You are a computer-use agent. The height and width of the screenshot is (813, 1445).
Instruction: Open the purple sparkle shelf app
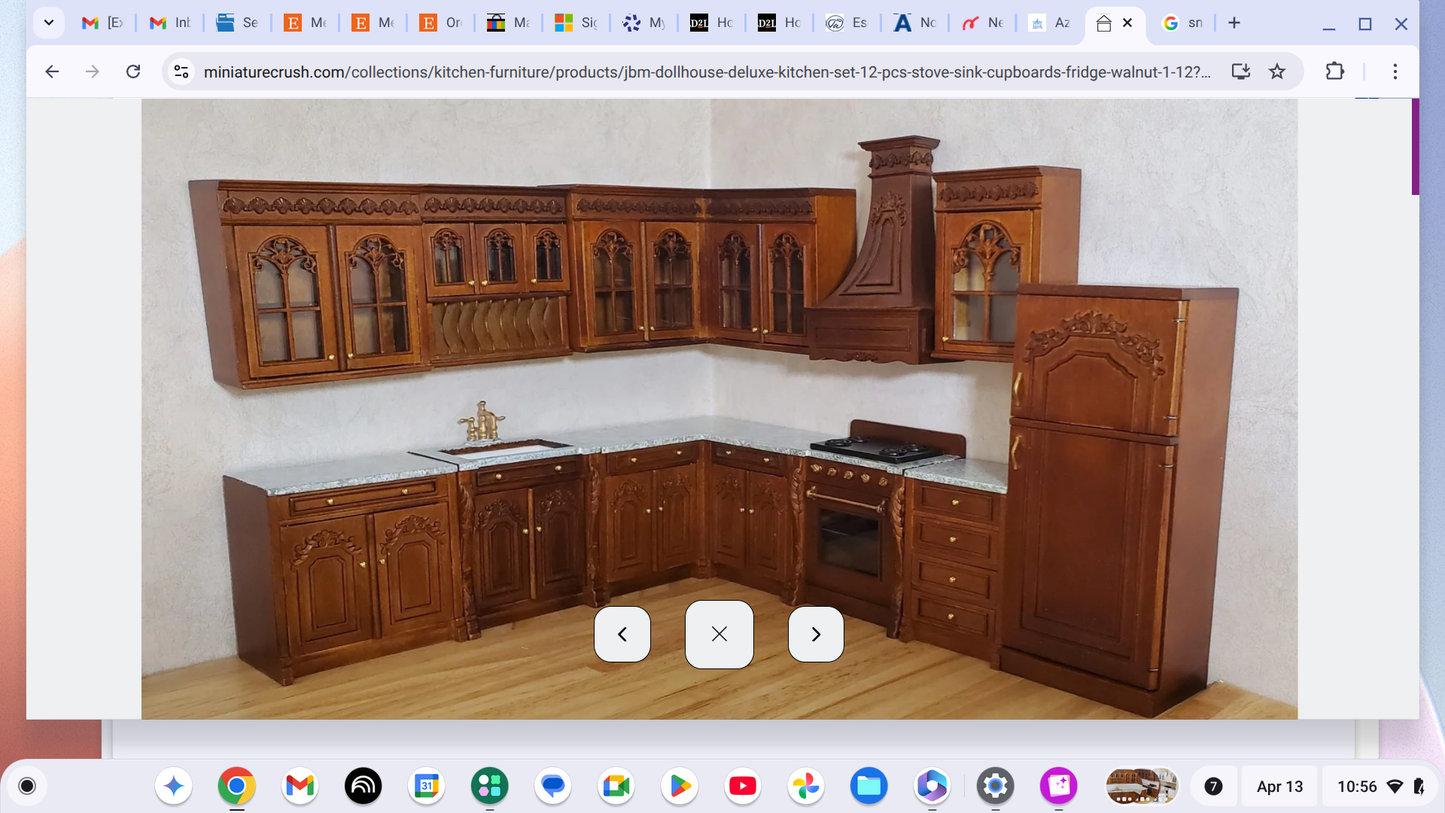1058,787
